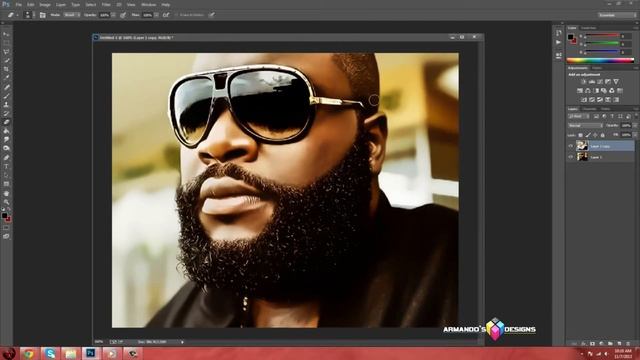
Task: Open the Essentials workspace dropdown
Action: point(617,15)
